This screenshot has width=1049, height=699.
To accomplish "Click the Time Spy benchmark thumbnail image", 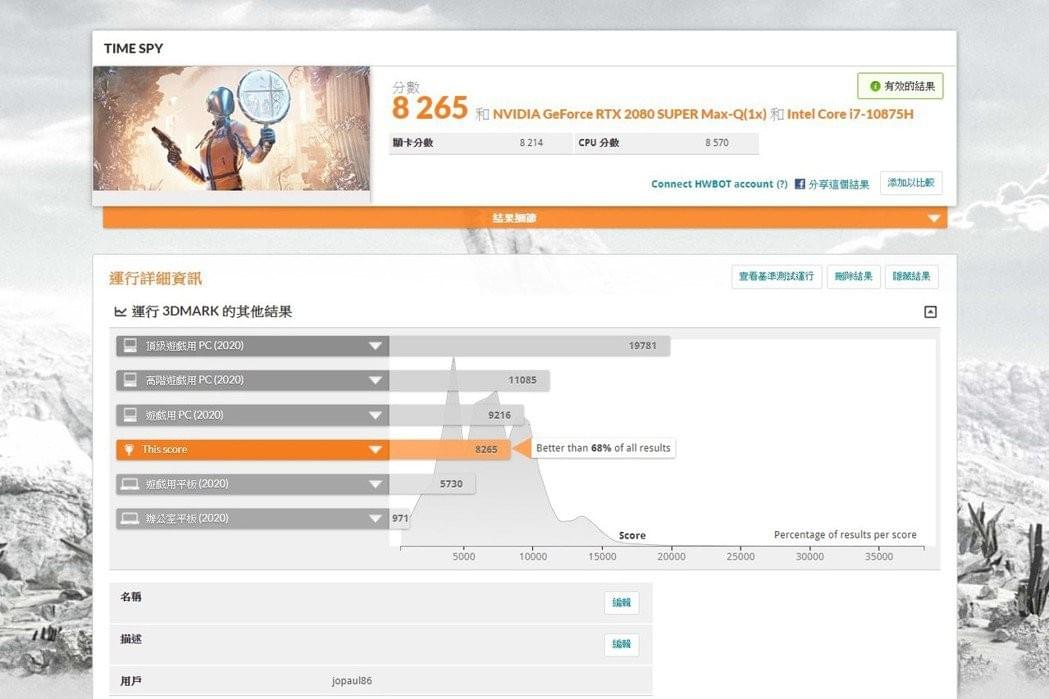I will [231, 128].
